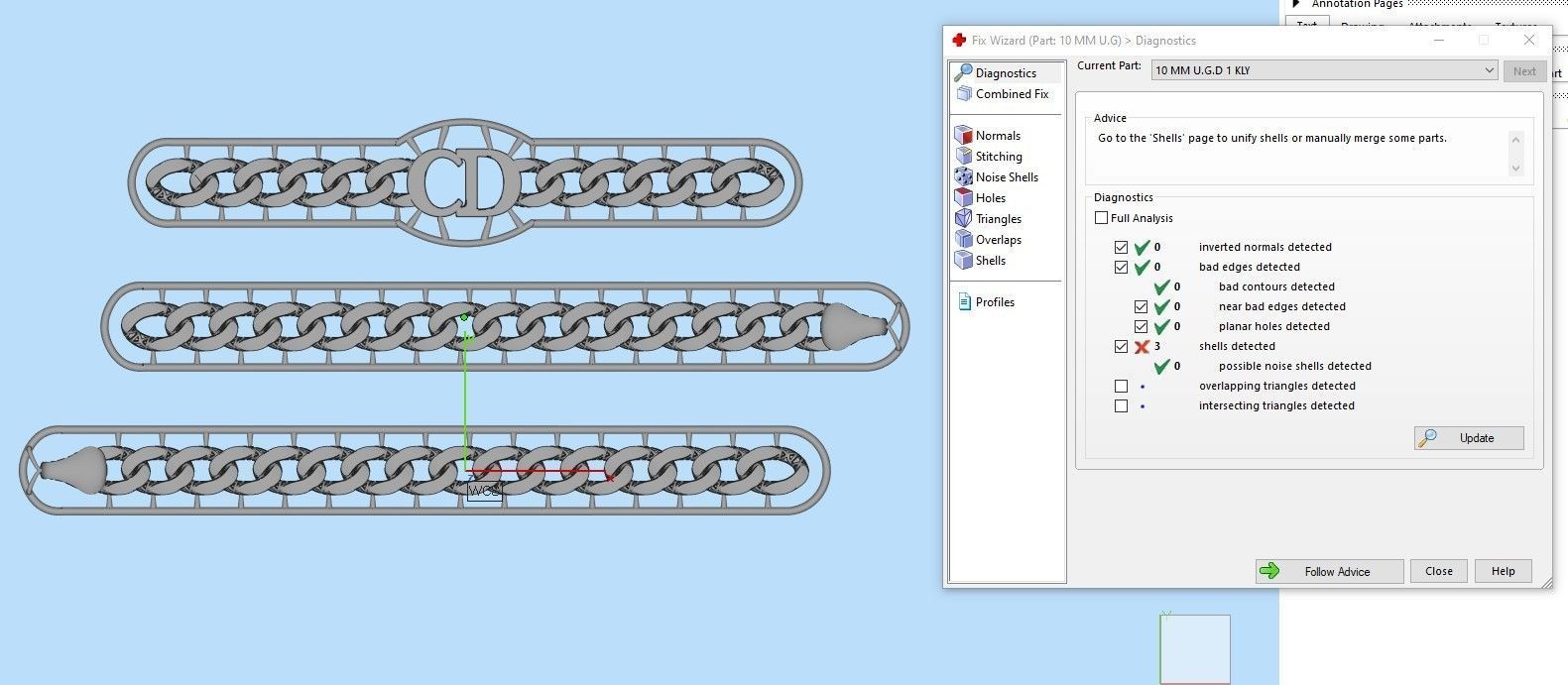
Task: Click the Advice box scroll down arrow
Action: [1515, 168]
